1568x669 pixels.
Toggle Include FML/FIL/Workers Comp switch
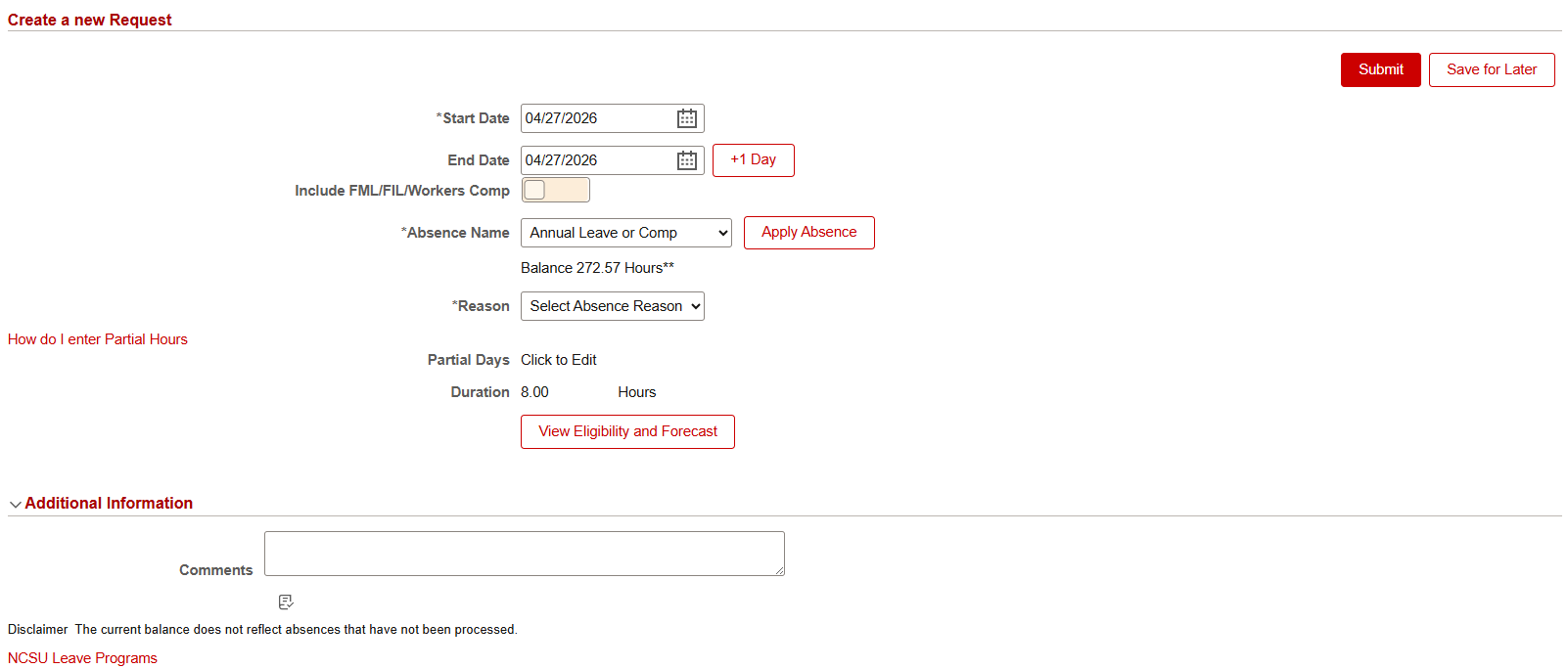point(556,190)
